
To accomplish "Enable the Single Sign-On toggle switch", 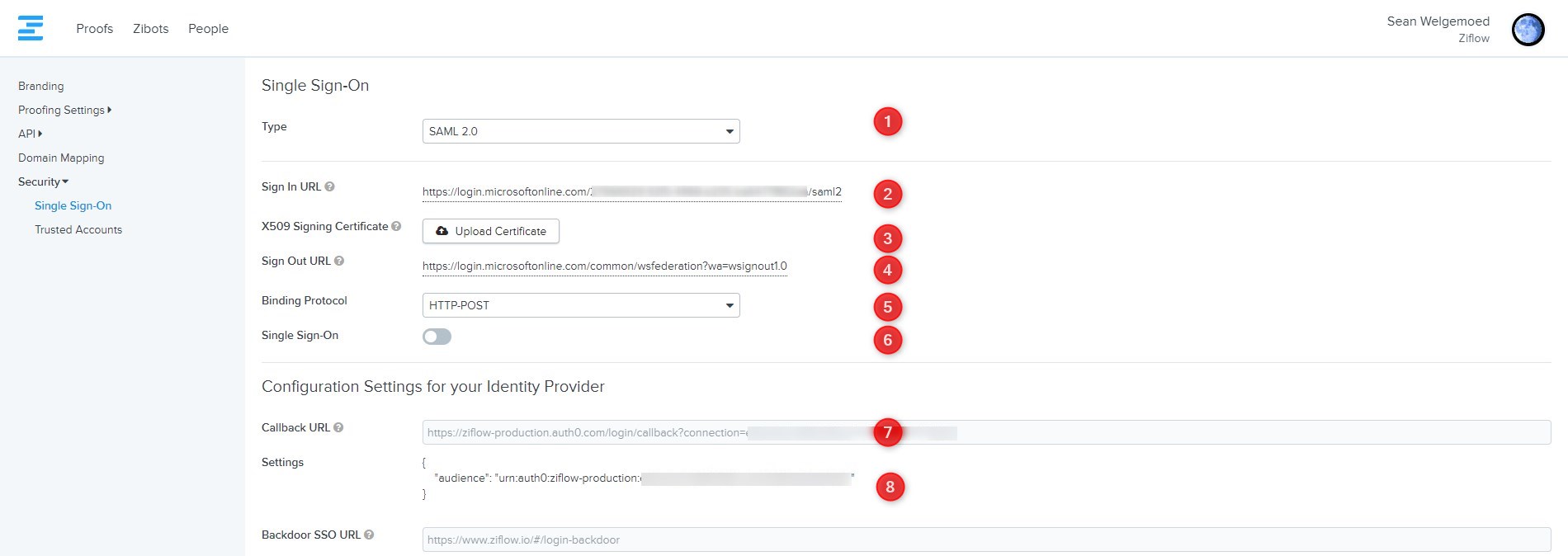I will [x=437, y=337].
